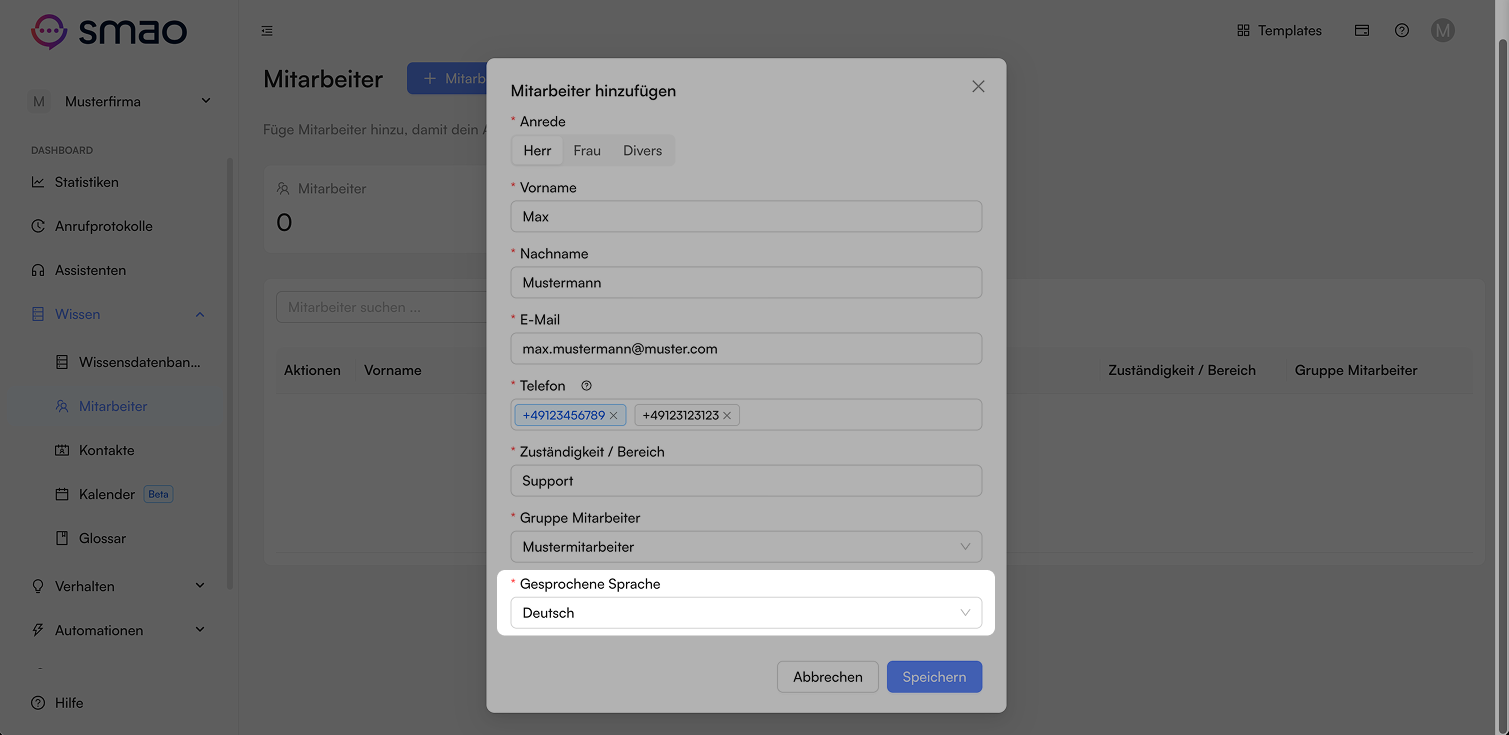The height and width of the screenshot is (735, 1509).
Task: Click the Statistiken chart icon
Action: [x=38, y=182]
